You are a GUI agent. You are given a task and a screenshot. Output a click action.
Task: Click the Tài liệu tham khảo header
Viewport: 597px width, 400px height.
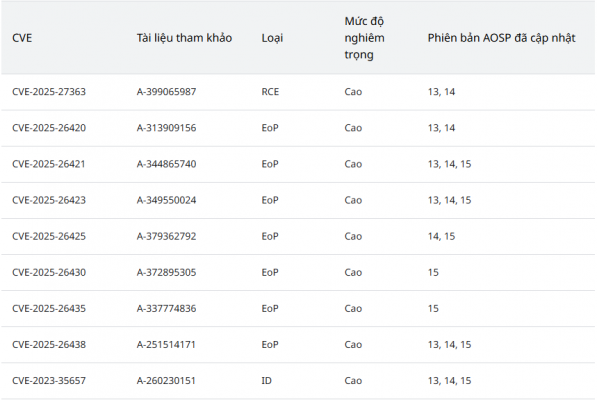[x=184, y=38]
